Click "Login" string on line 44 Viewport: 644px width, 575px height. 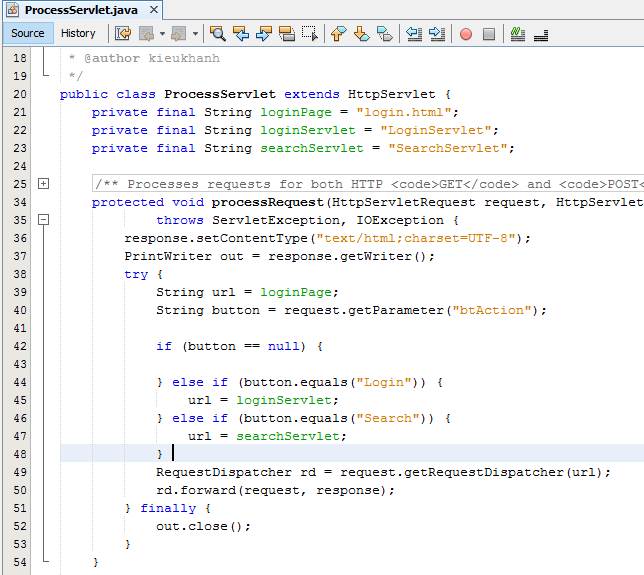[384, 382]
